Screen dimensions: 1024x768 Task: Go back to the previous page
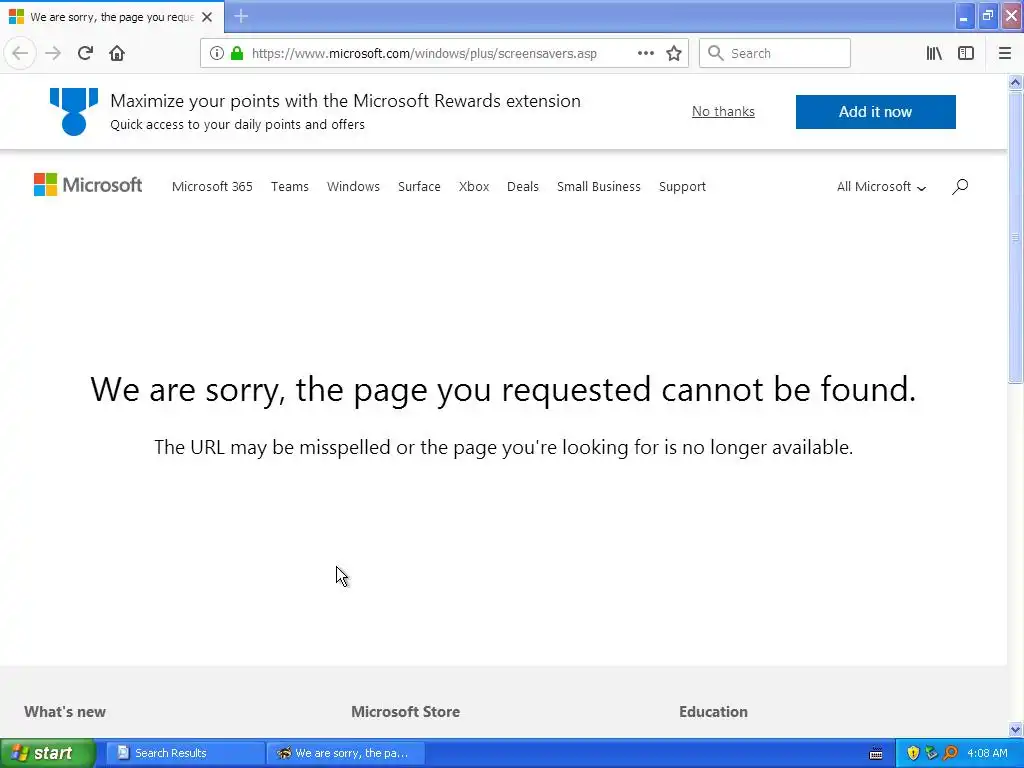coord(20,53)
